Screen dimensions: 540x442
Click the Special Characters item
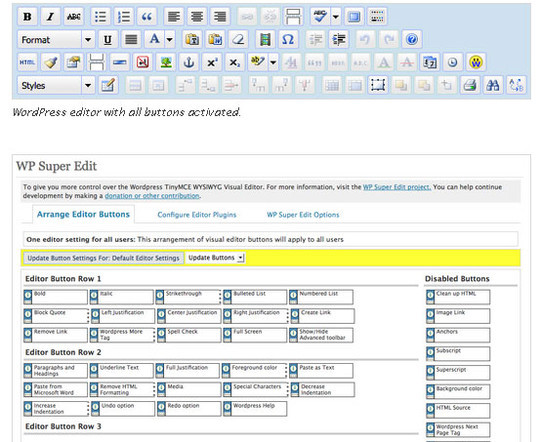(x=255, y=390)
